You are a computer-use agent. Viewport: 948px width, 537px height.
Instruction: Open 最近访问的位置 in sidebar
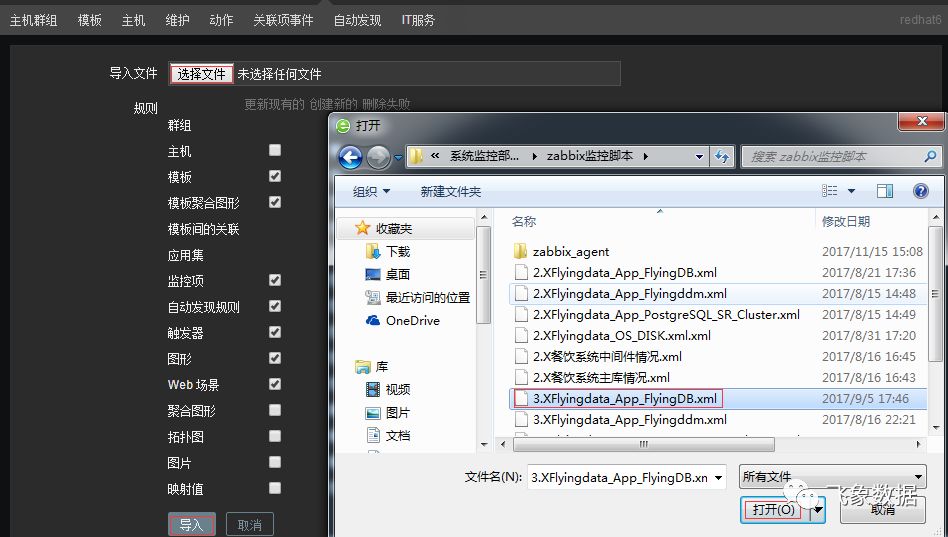coord(418,297)
